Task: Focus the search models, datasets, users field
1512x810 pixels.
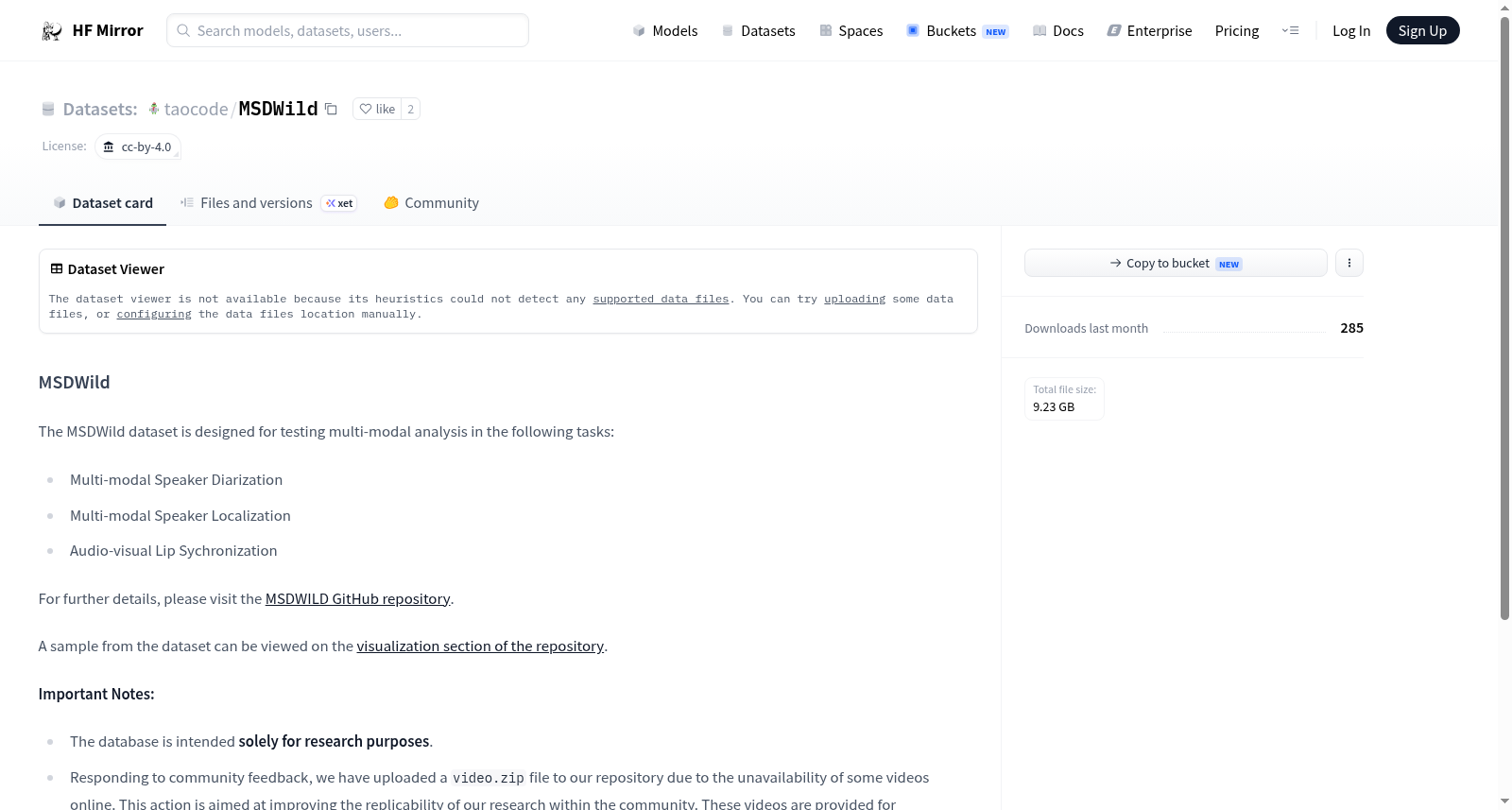Action: (348, 30)
